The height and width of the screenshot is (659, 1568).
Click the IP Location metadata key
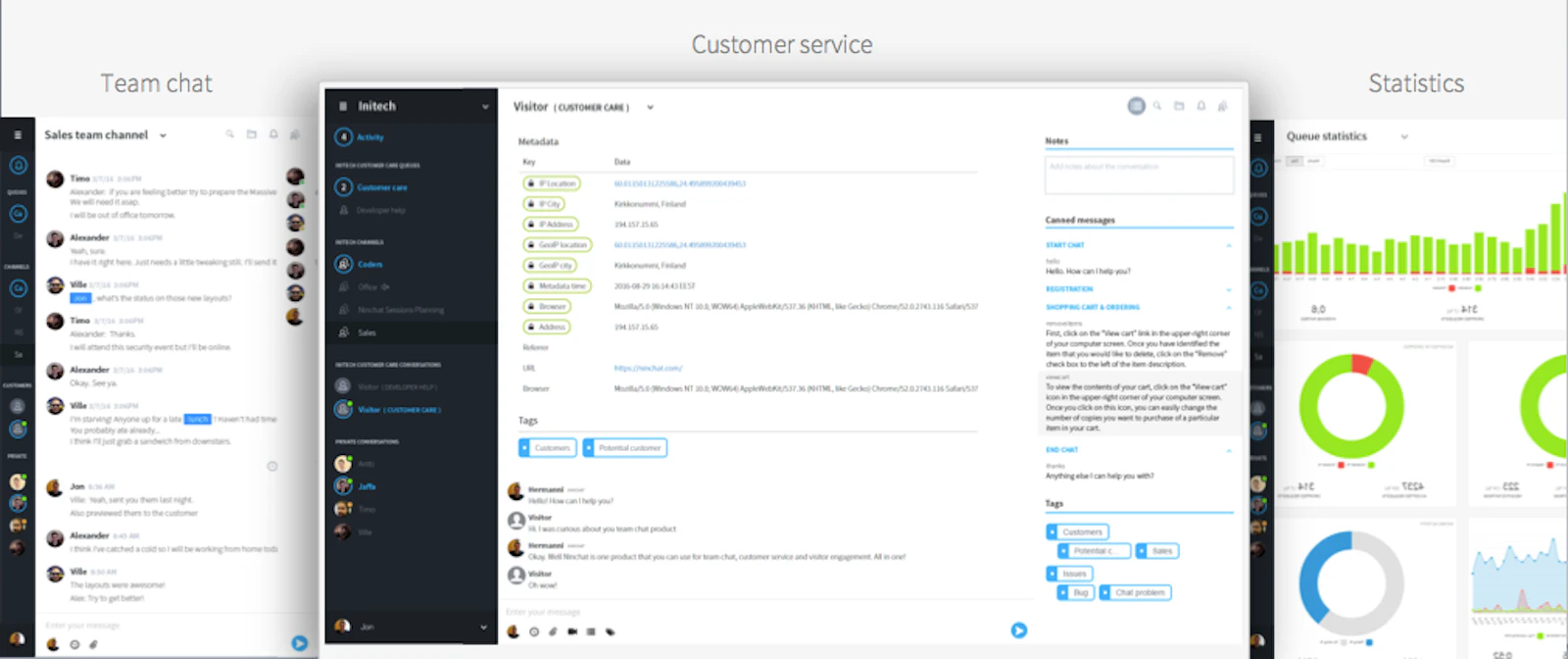pyautogui.click(x=551, y=183)
